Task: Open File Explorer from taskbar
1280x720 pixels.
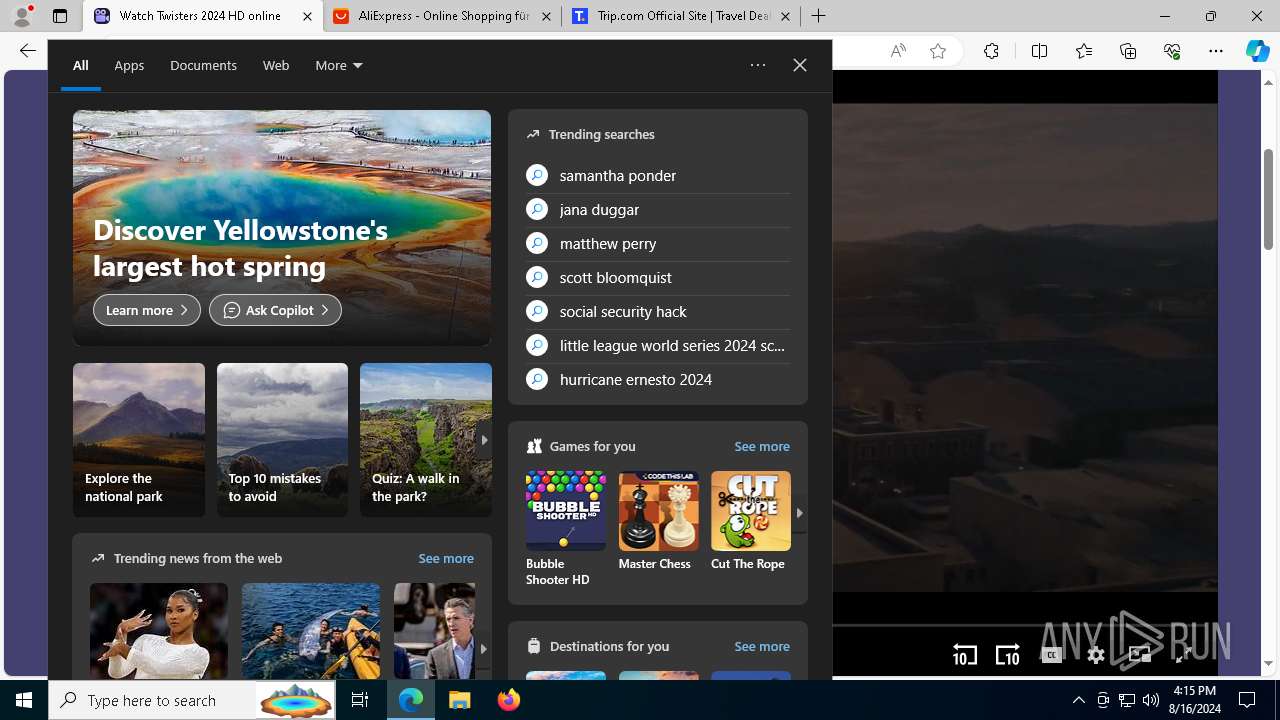Action: point(459,700)
